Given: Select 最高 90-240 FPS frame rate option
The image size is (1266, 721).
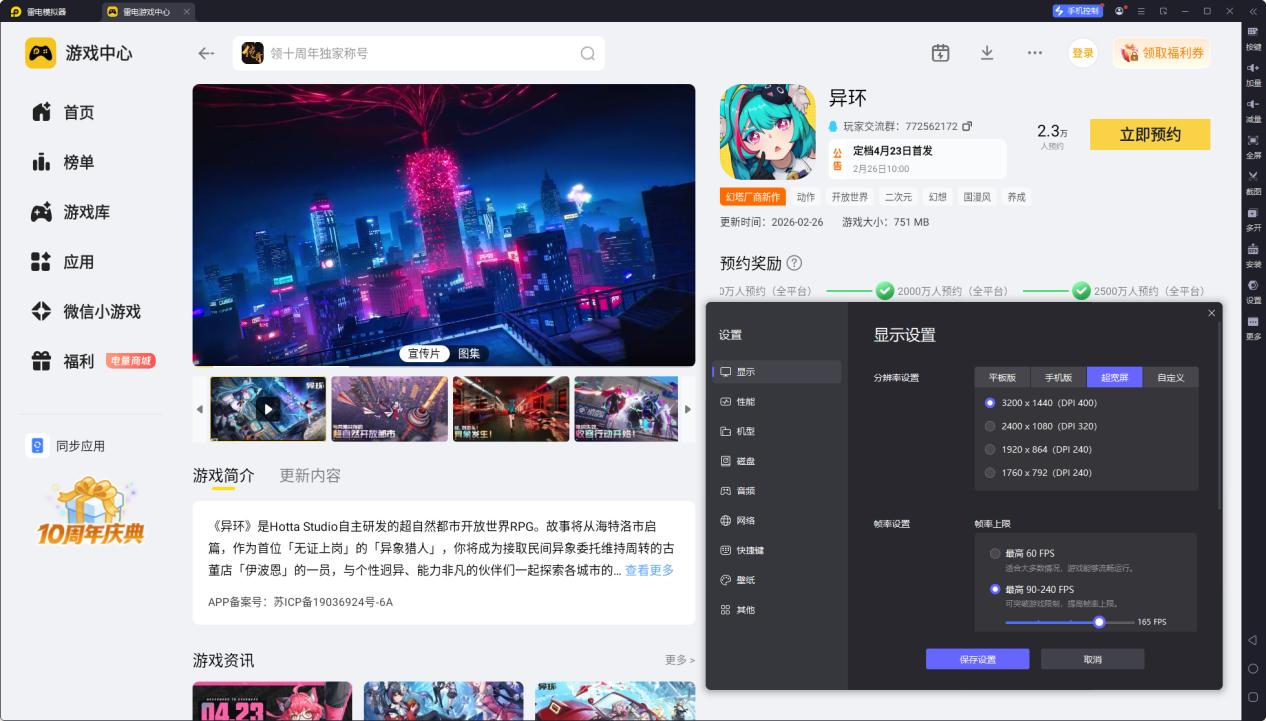Looking at the screenshot, I should tap(1032, 589).
